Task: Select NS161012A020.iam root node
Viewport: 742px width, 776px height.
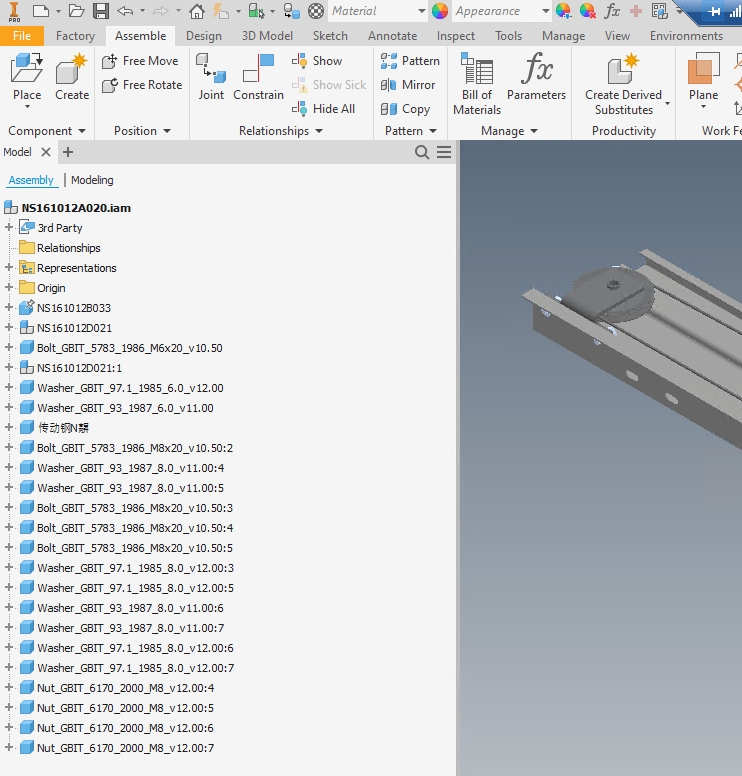Action: 76,208
